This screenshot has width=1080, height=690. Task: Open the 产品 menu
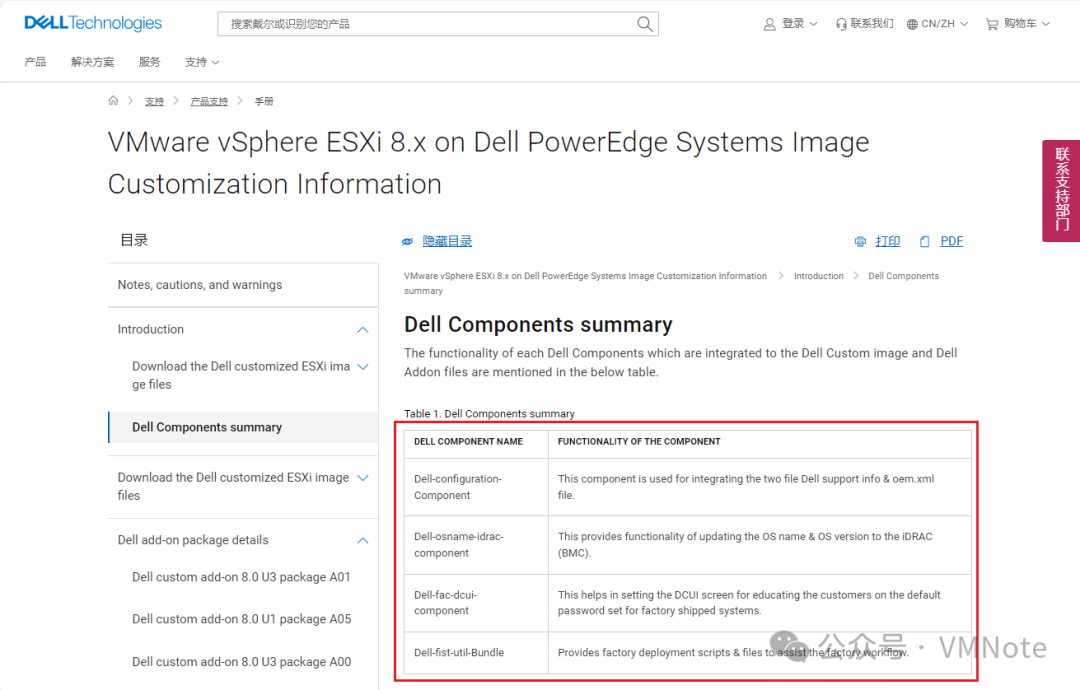pyautogui.click(x=35, y=62)
